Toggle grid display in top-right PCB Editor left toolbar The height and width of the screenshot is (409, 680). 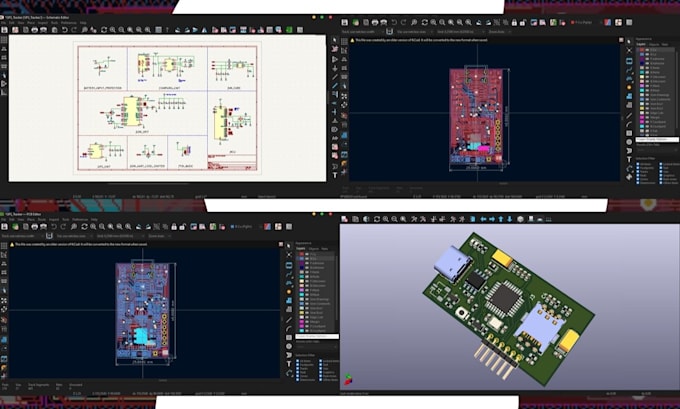(x=344, y=41)
